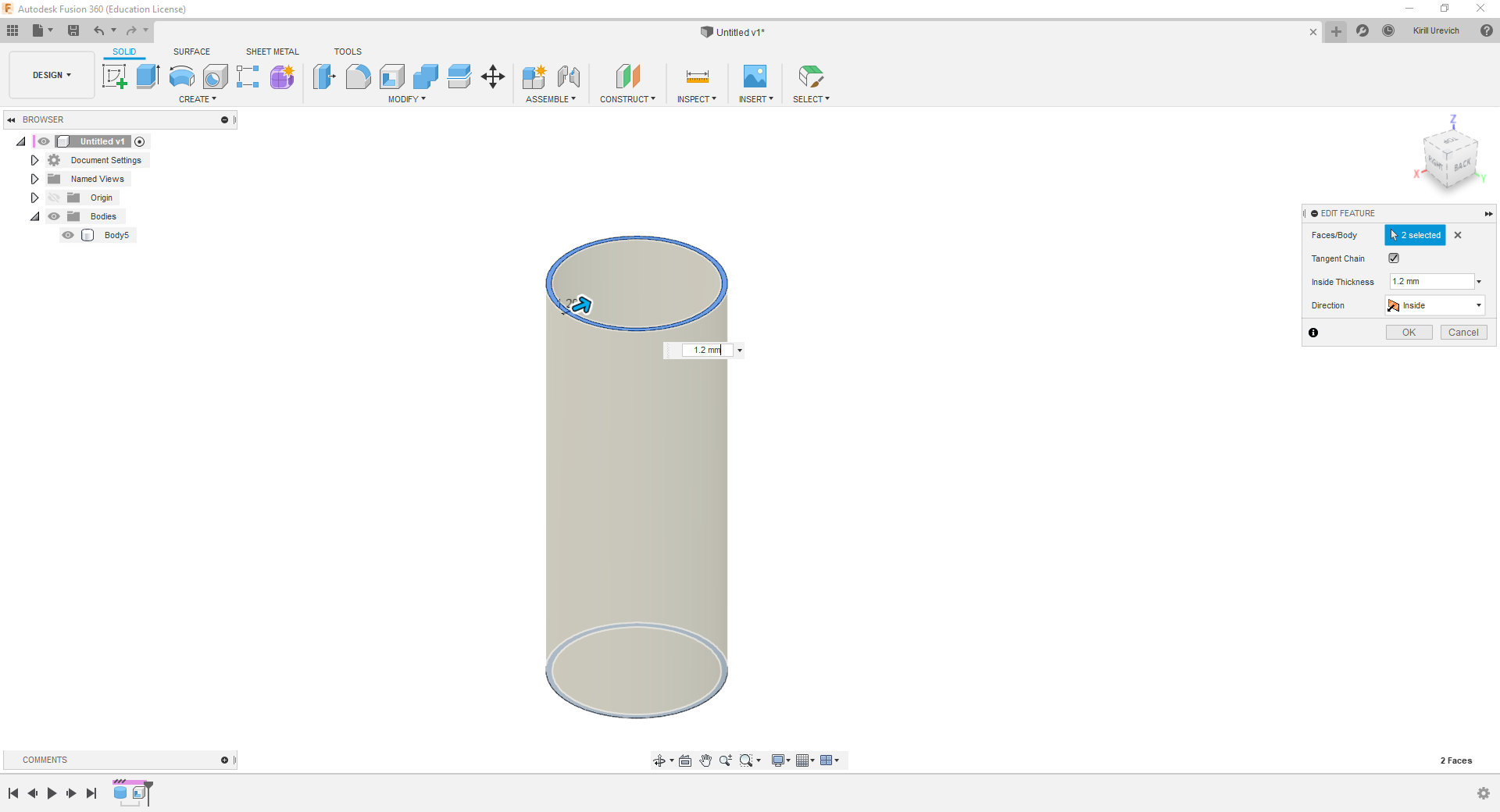1500x812 pixels.
Task: Uncheck the Tangent Chain checkbox
Action: pos(1394,258)
